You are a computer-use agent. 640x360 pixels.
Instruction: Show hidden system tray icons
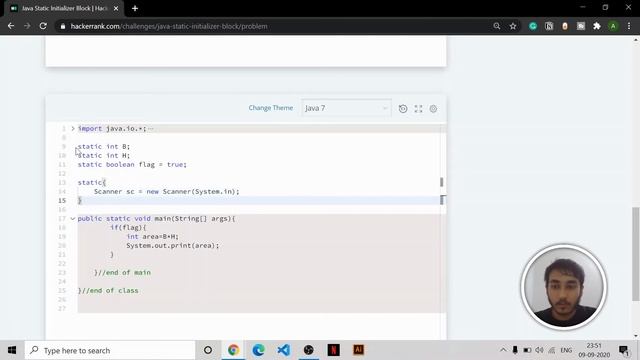503,350
